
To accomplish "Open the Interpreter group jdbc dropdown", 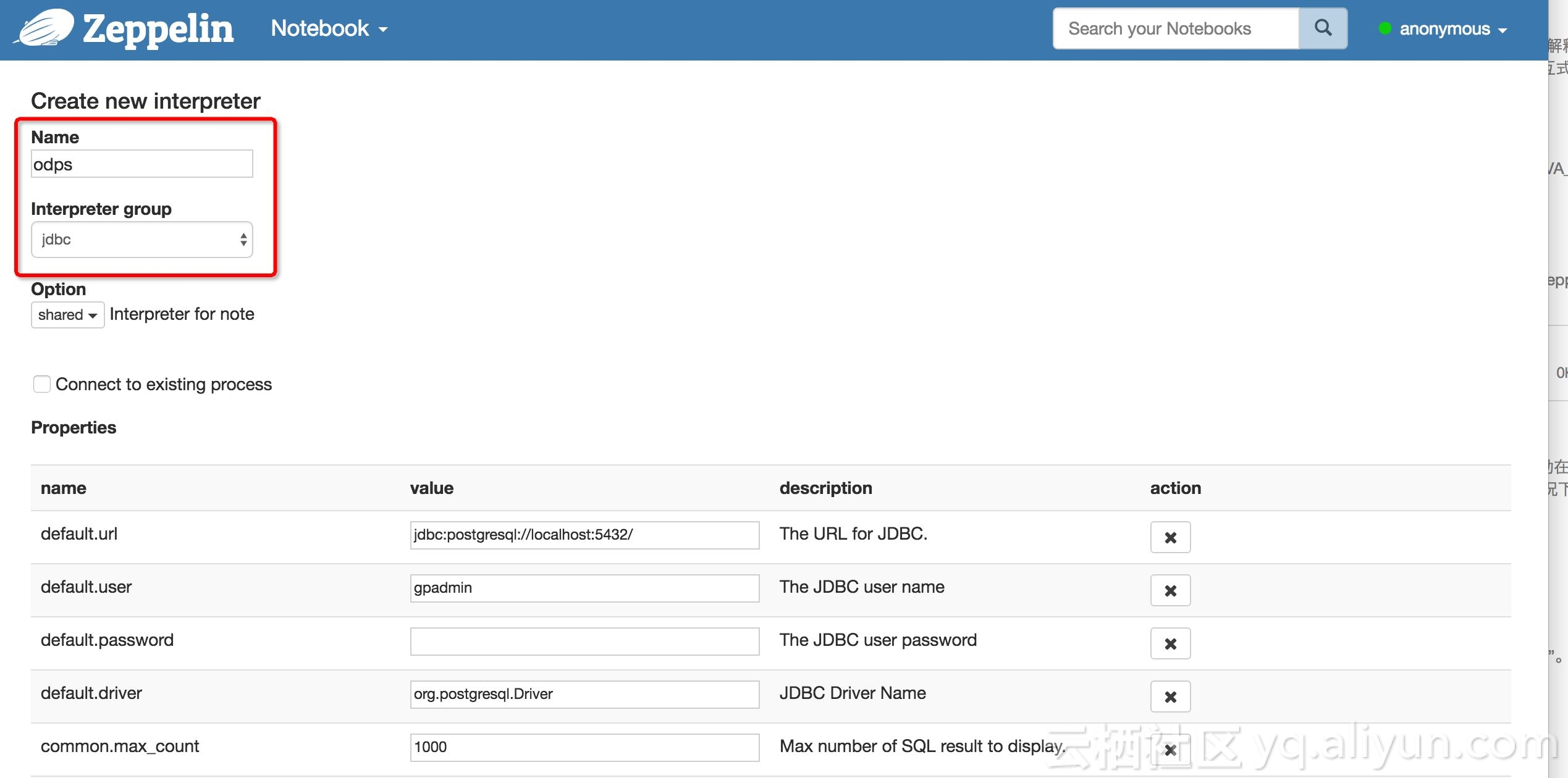I will (141, 240).
